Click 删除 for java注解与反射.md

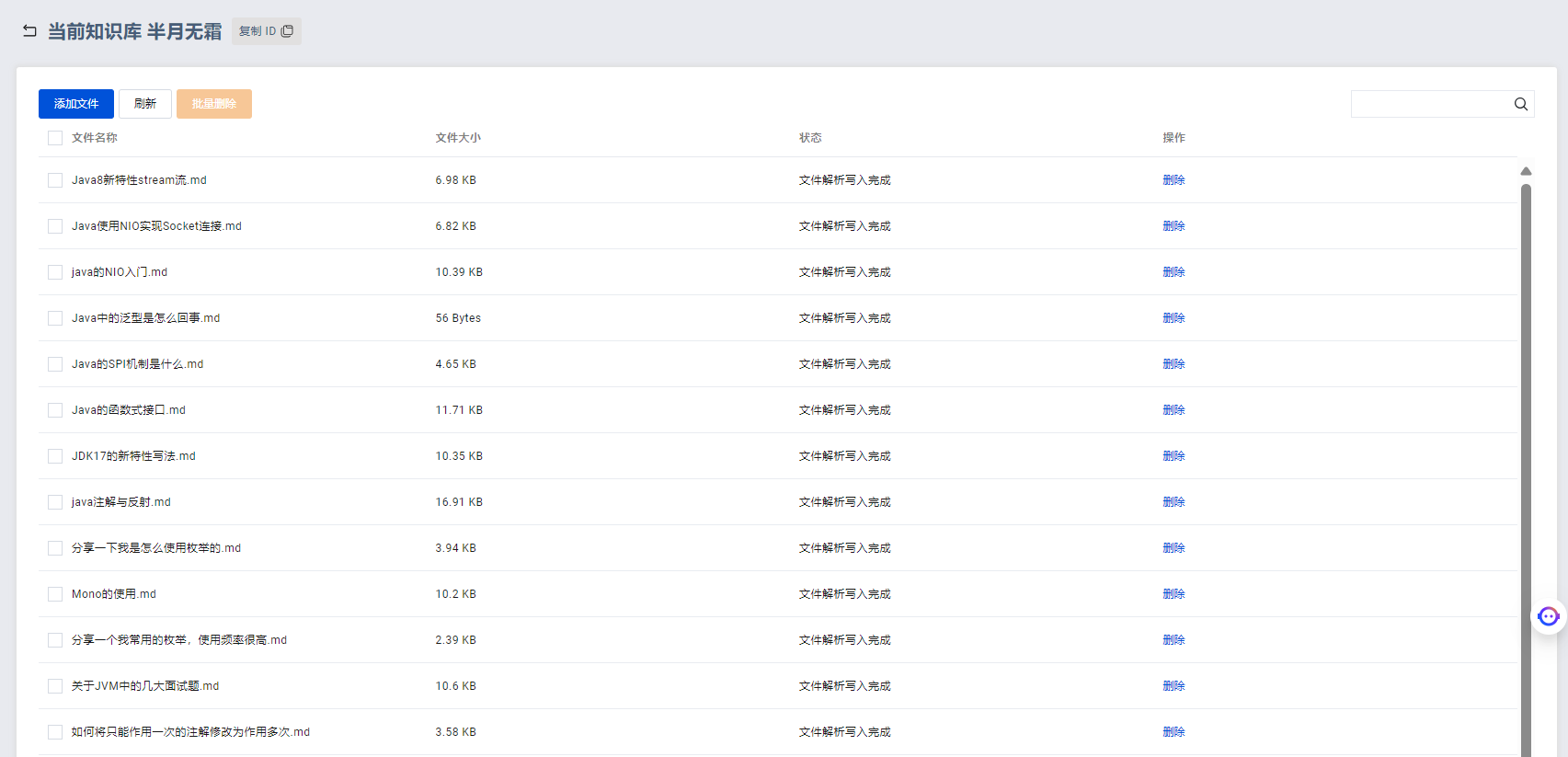1173,502
